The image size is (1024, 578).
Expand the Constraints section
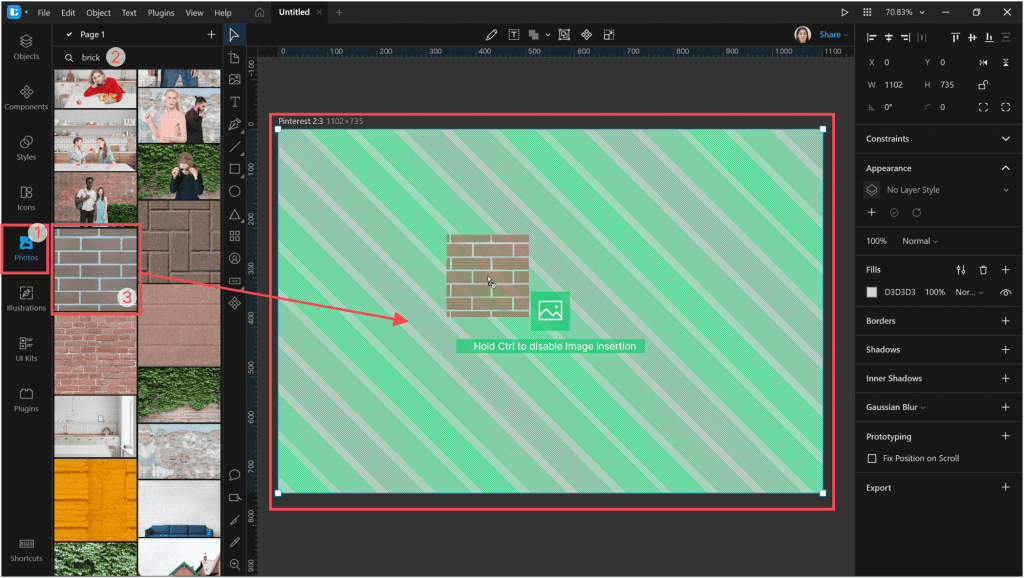(1006, 138)
